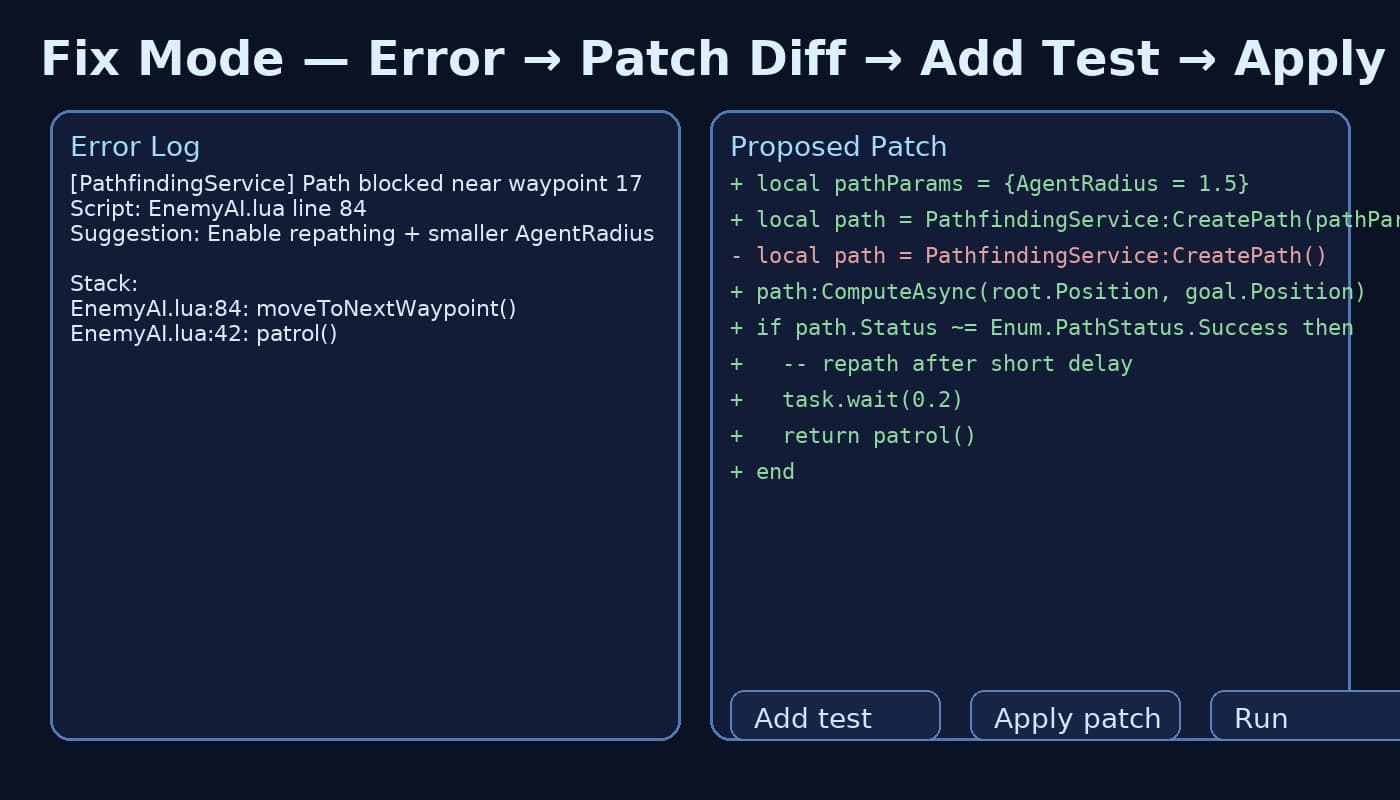
Task: Select the path.Status check diff line
Action: 1041,328
